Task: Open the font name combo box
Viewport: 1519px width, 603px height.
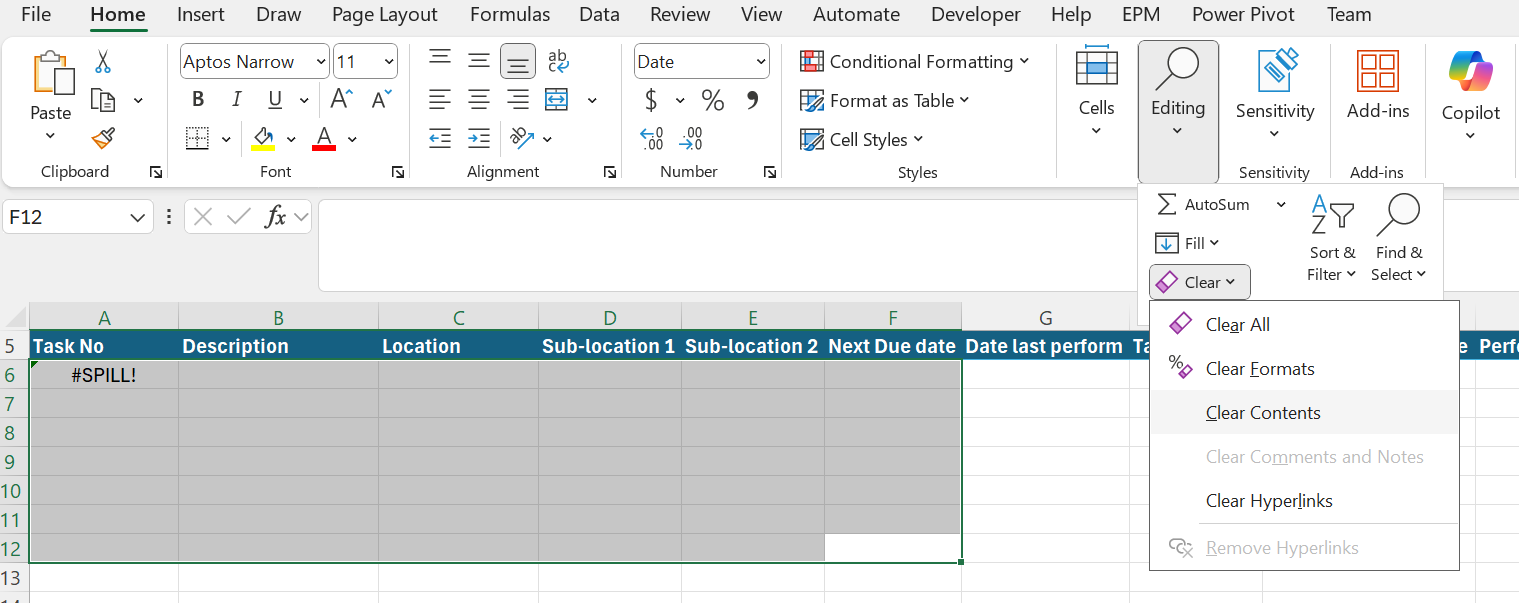Action: click(254, 62)
